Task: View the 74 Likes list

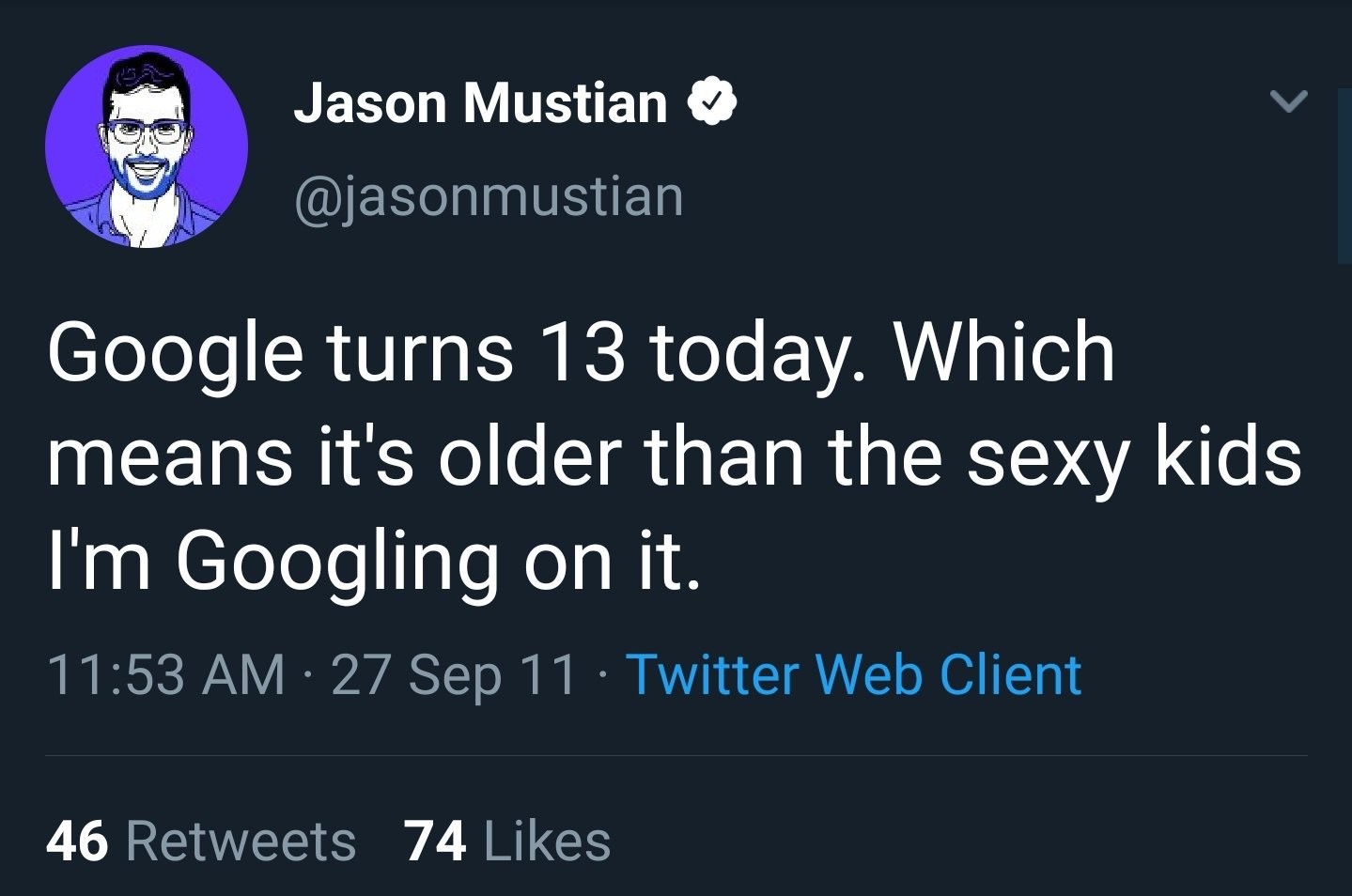Action: click(507, 840)
